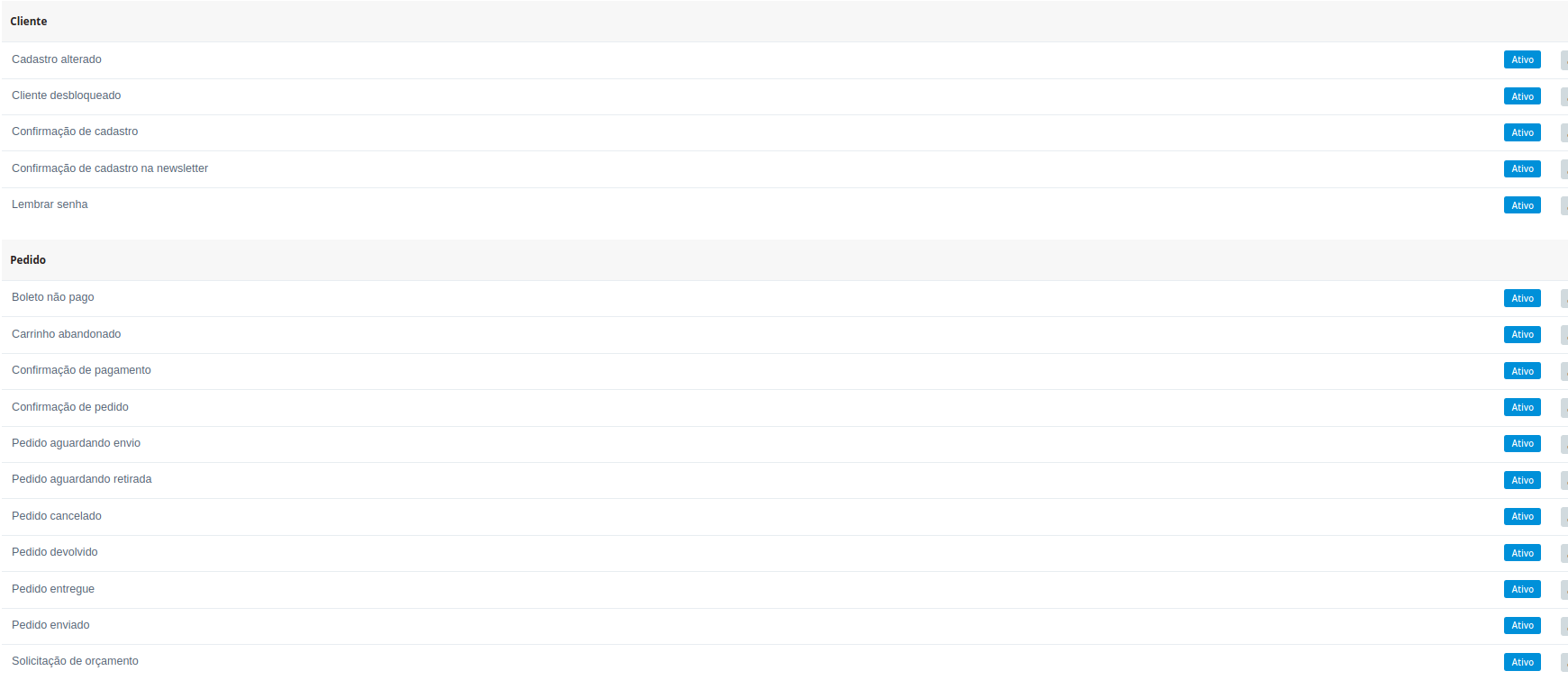This screenshot has height=680, width=1568.
Task: Toggle Ativo status for Carrinho abandonado
Action: 1522,334
